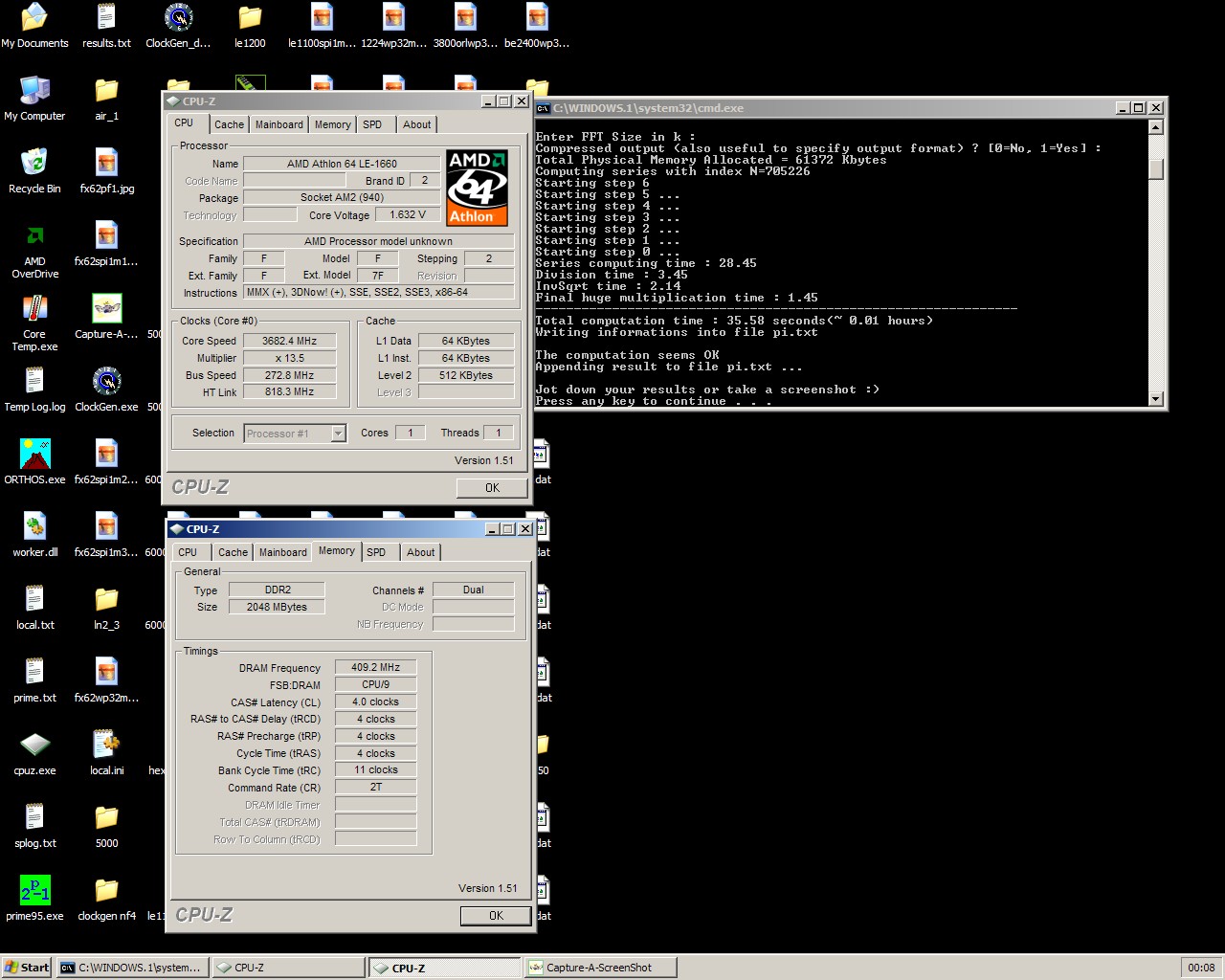
Task: Click OK in the upper CPU-Z window
Action: coord(492,488)
